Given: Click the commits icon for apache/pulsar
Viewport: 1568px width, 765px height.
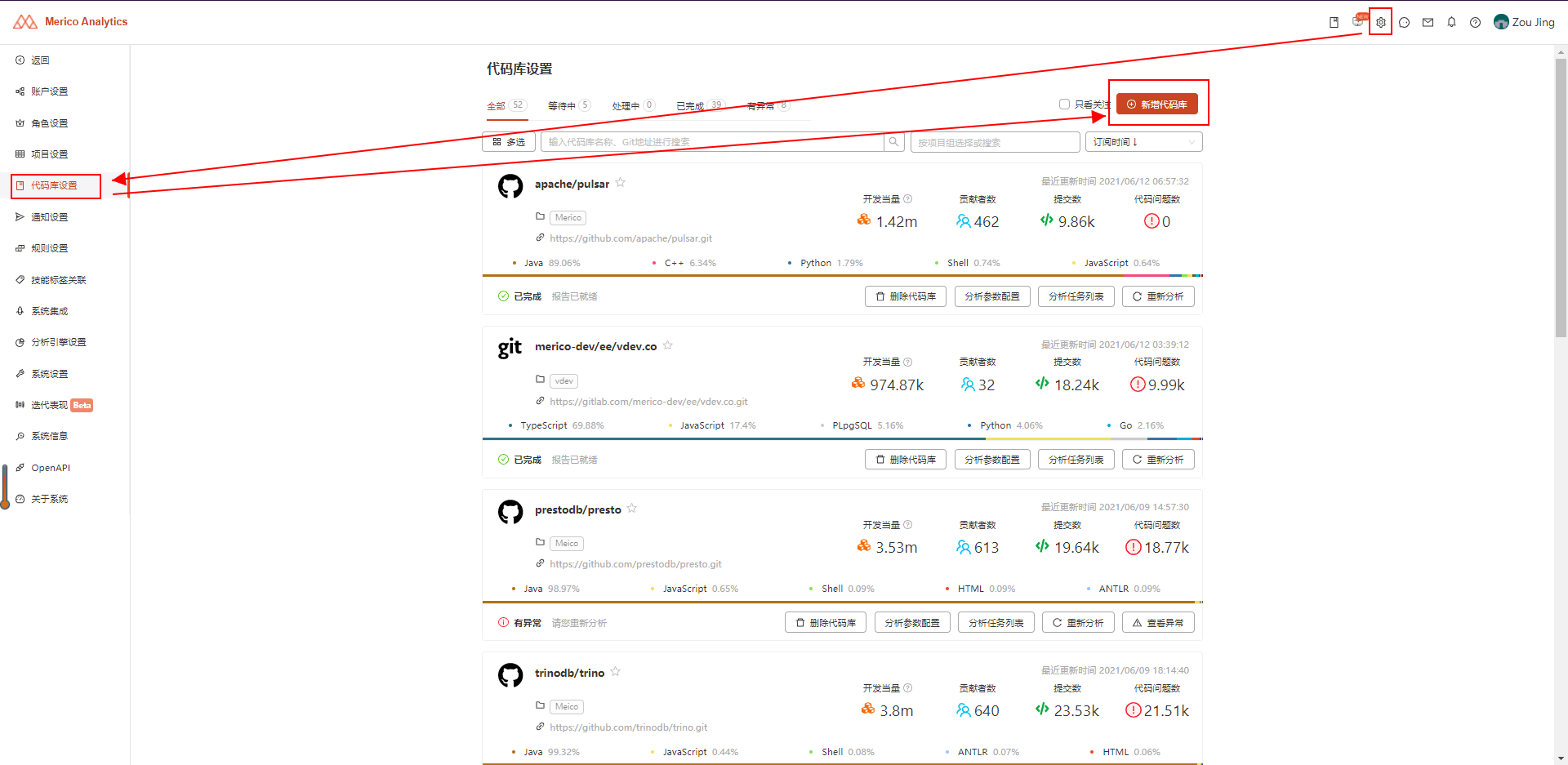Looking at the screenshot, I should click(x=1047, y=220).
